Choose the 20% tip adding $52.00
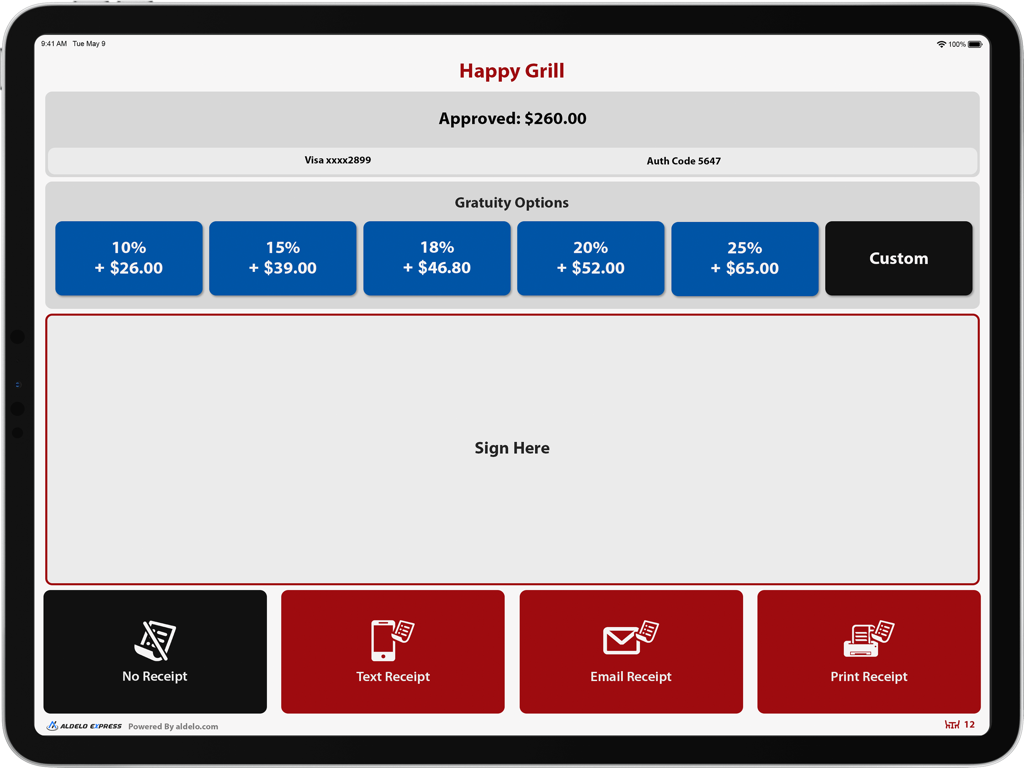This screenshot has width=1024, height=768. [x=590, y=258]
